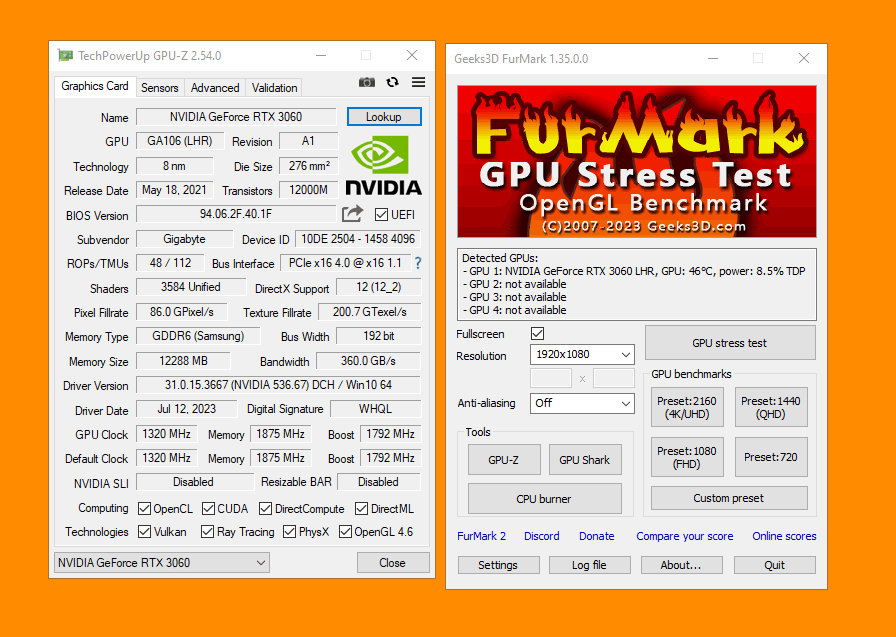
Task: Click the BIOS Version field
Action: pyautogui.click(x=236, y=214)
